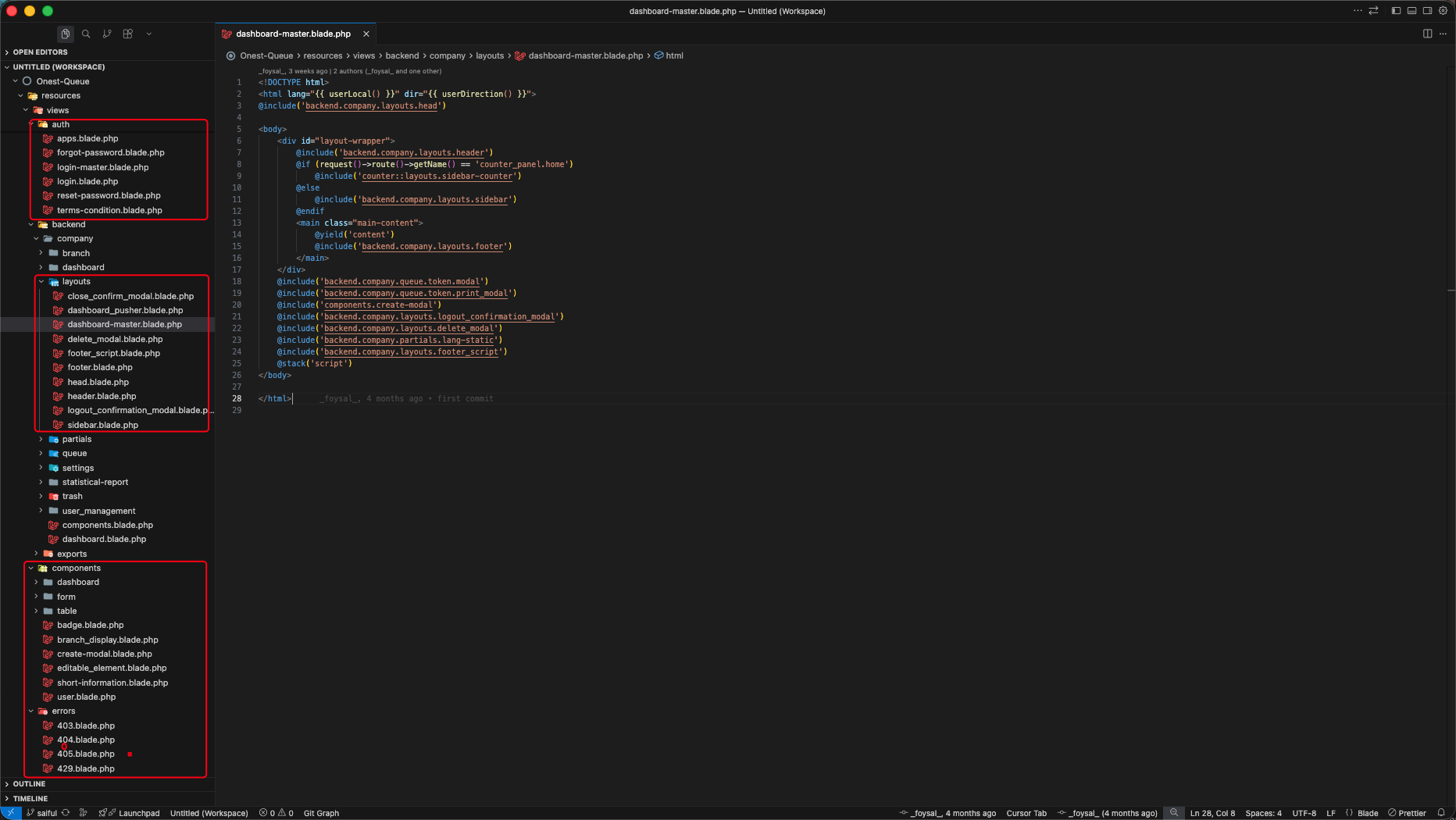This screenshot has height=820, width=1456.
Task: Click the zoom magnifier status icon
Action: tap(1173, 813)
